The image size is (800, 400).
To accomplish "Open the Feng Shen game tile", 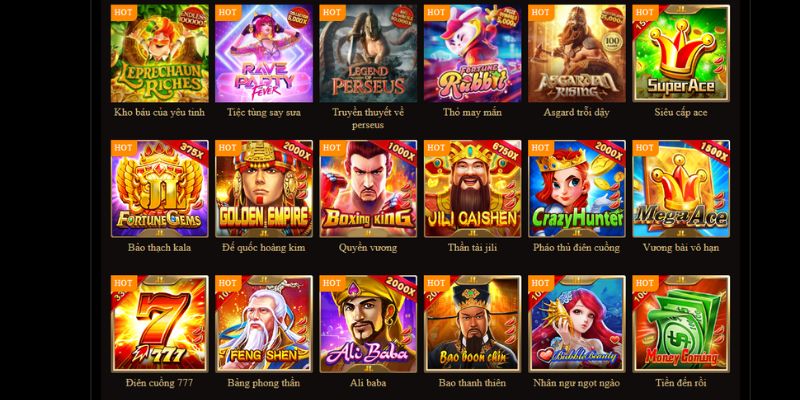I will [x=264, y=324].
